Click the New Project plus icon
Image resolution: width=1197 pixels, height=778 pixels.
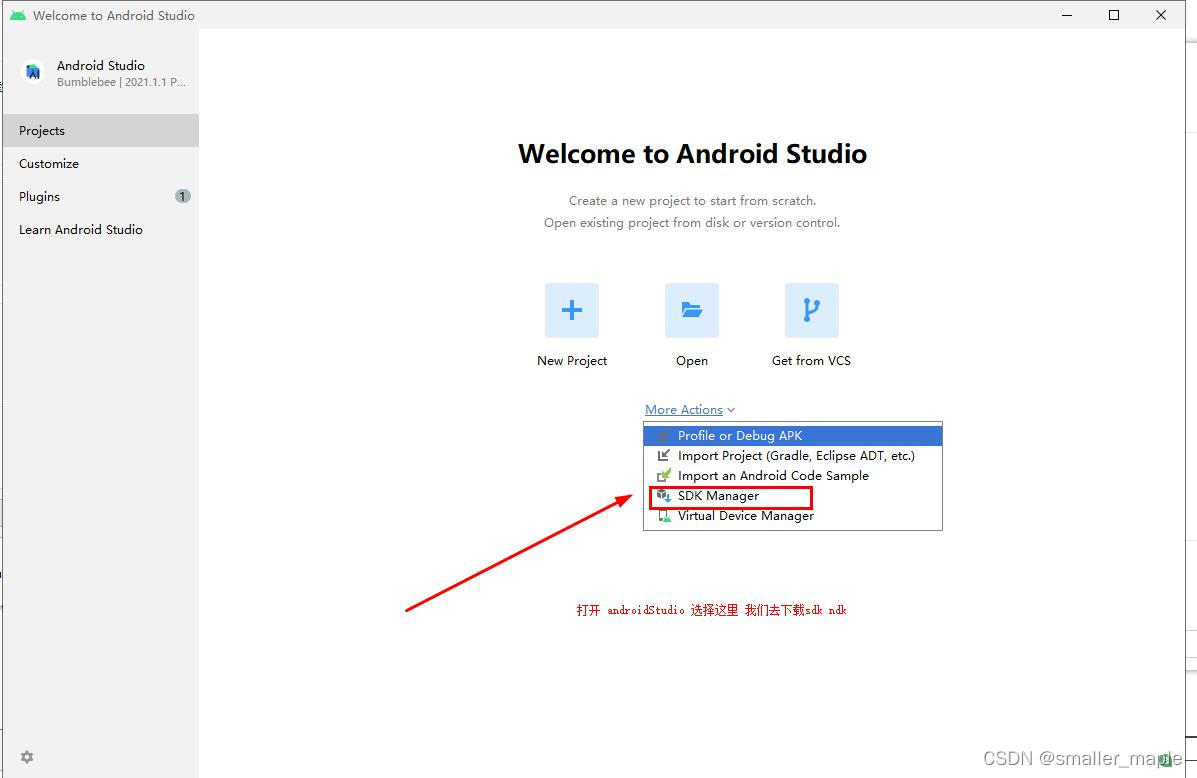572,310
